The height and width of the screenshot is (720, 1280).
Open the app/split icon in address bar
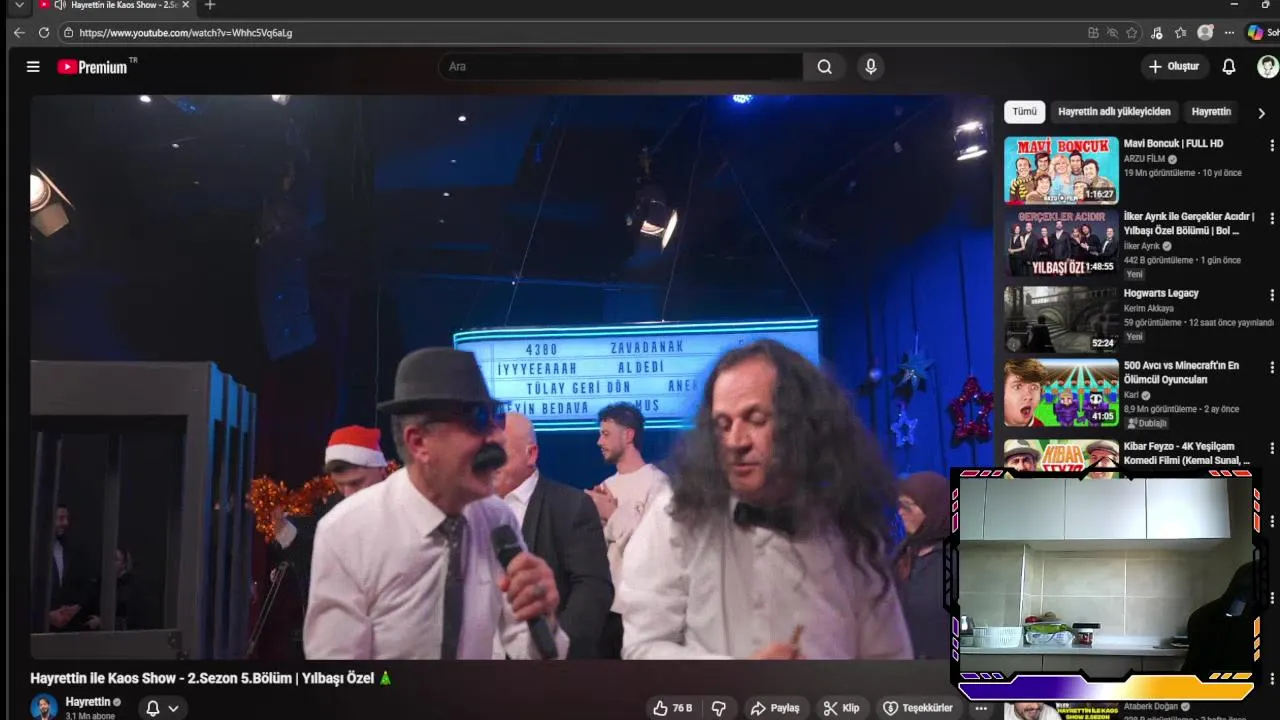[x=1093, y=32]
